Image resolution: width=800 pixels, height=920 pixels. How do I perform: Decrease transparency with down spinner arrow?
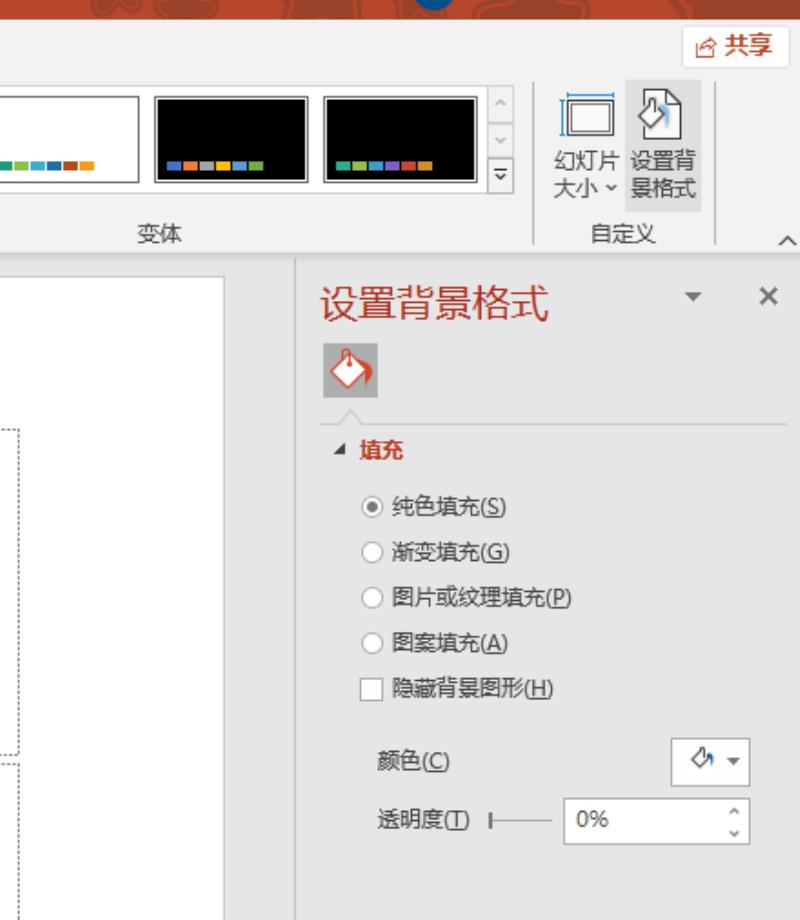(734, 832)
